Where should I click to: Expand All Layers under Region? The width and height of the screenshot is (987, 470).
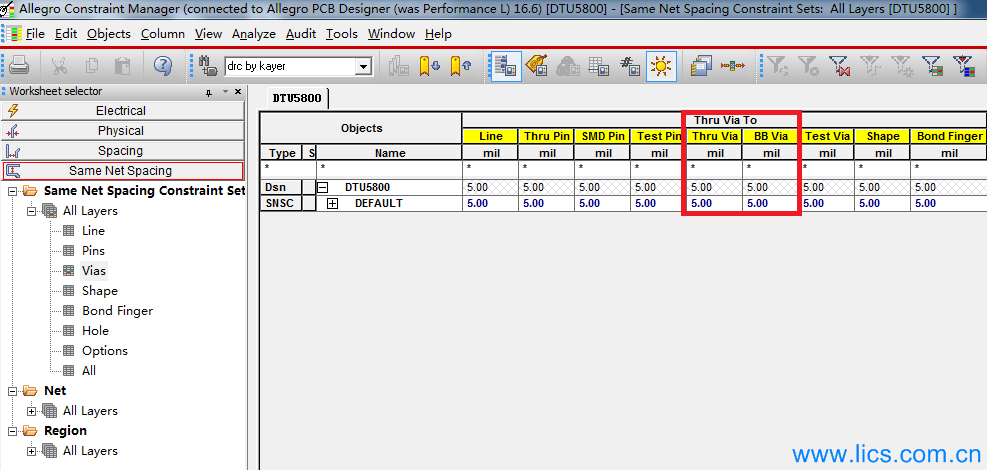[x=32, y=451]
